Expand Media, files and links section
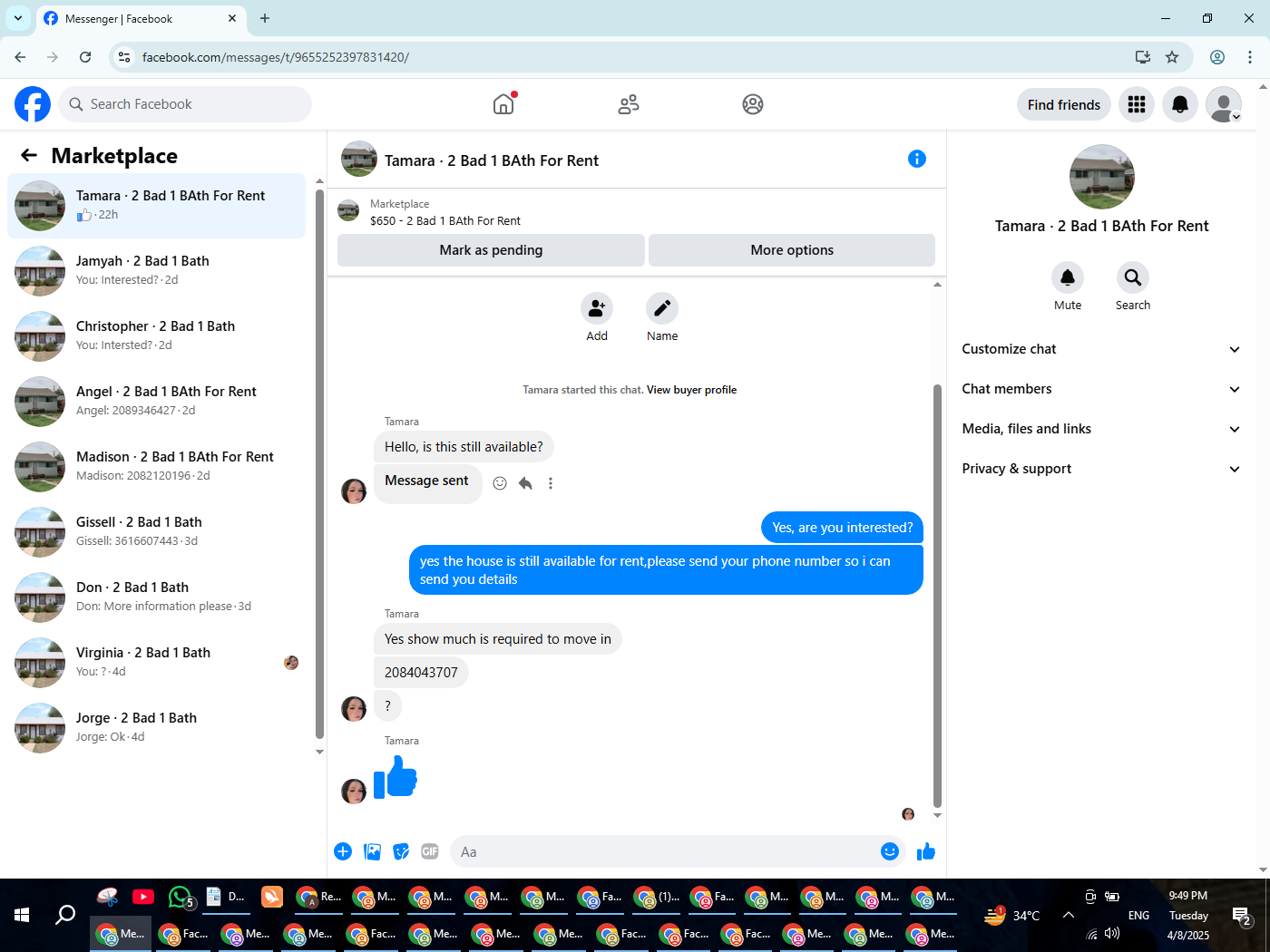Image resolution: width=1270 pixels, height=952 pixels. (1101, 429)
